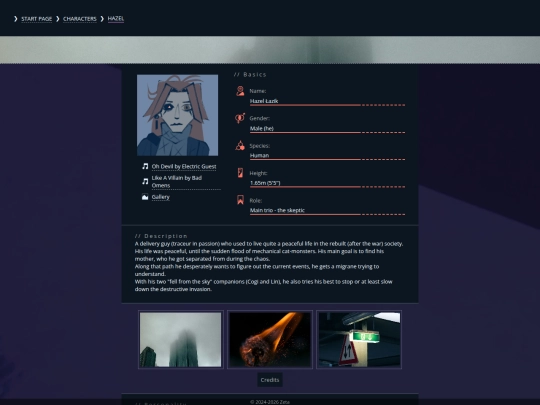540x405 pixels.
Task: Open song link Oh Devil by Electric Guest
Action: pyautogui.click(x=184, y=167)
